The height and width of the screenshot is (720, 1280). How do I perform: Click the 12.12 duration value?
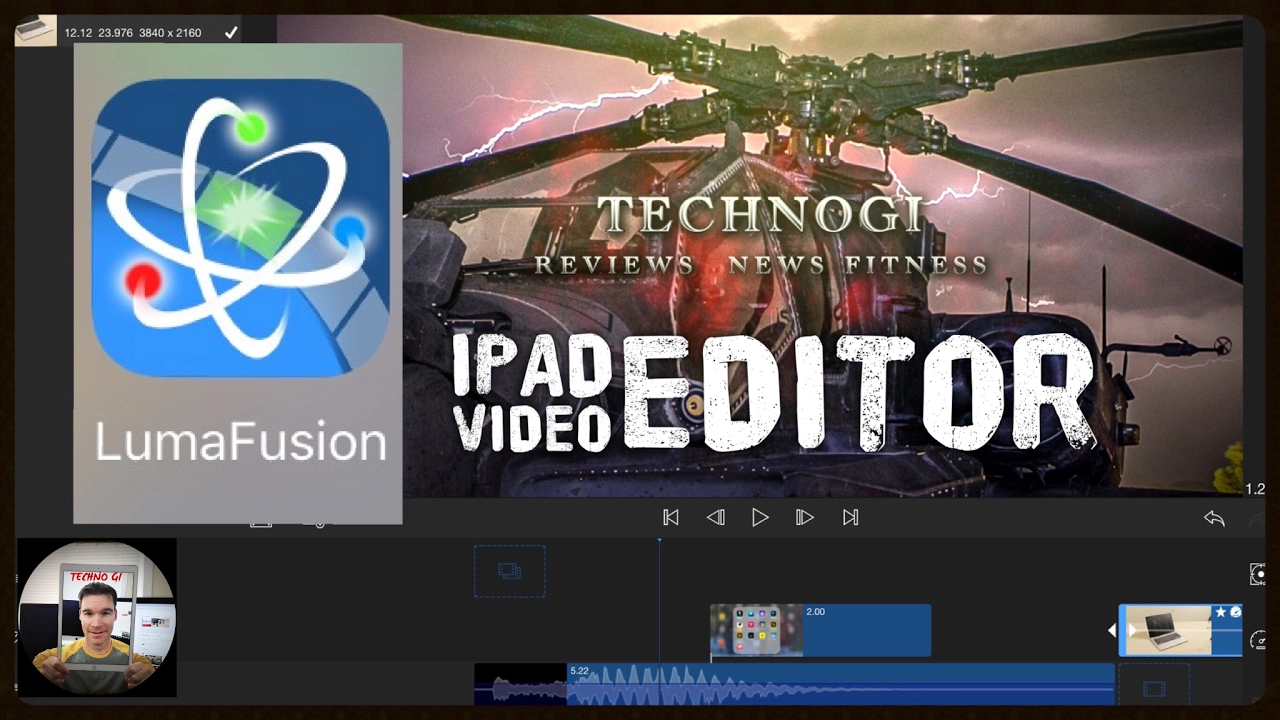click(79, 33)
